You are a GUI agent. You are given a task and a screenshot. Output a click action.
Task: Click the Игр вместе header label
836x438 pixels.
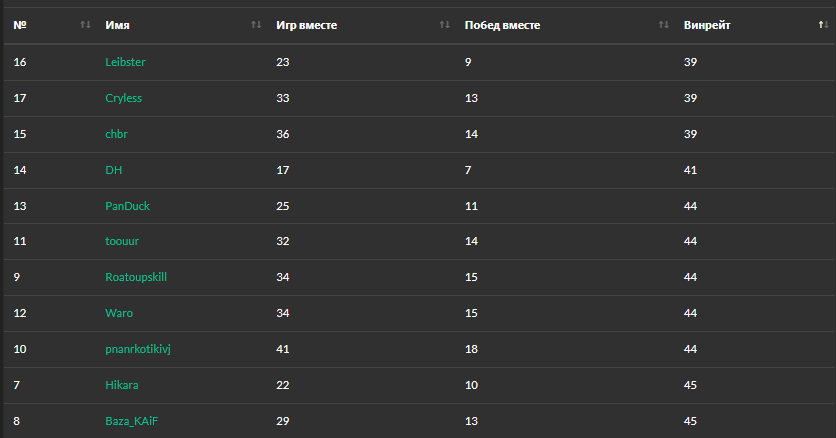[x=306, y=25]
